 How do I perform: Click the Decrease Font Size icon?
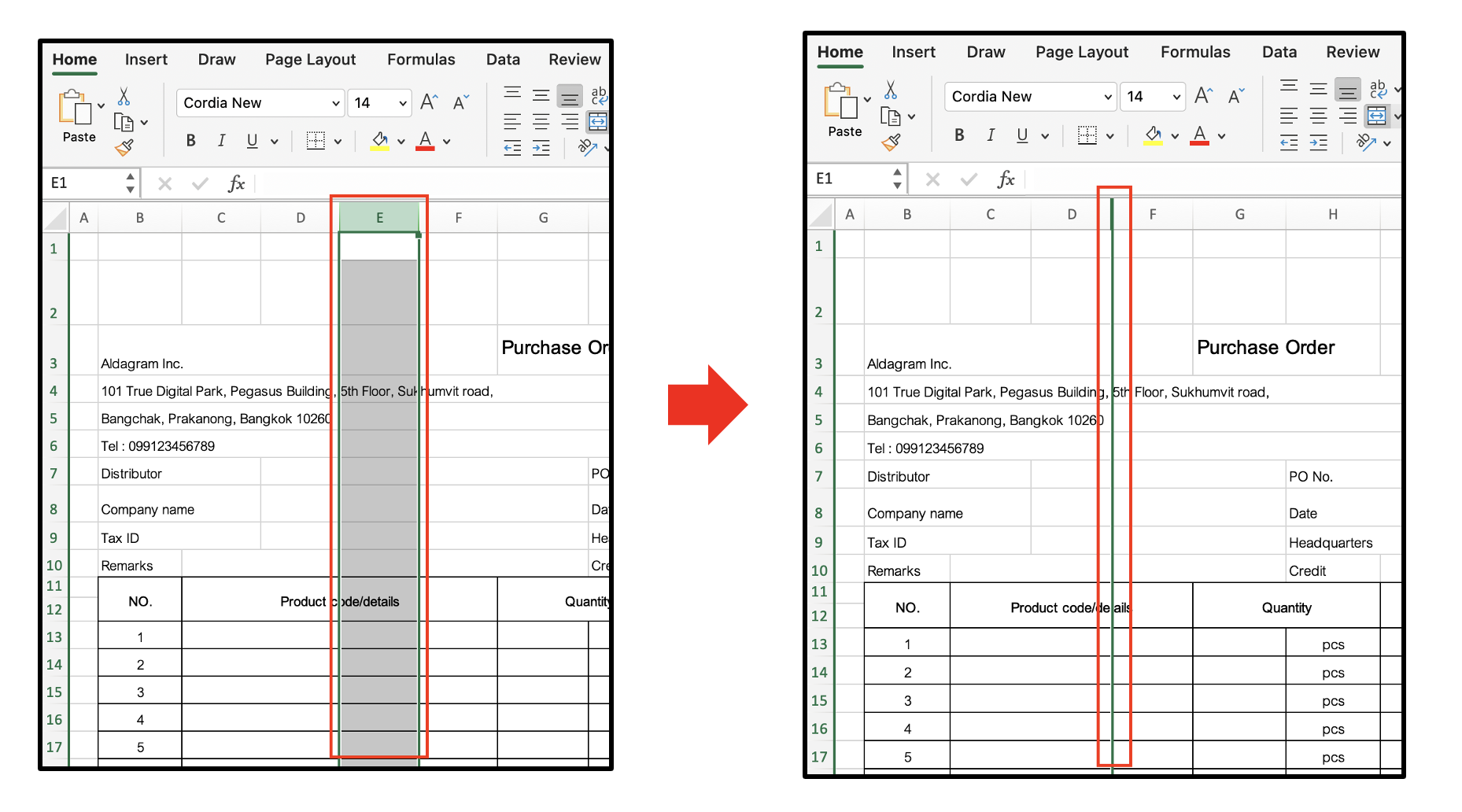pyautogui.click(x=460, y=102)
